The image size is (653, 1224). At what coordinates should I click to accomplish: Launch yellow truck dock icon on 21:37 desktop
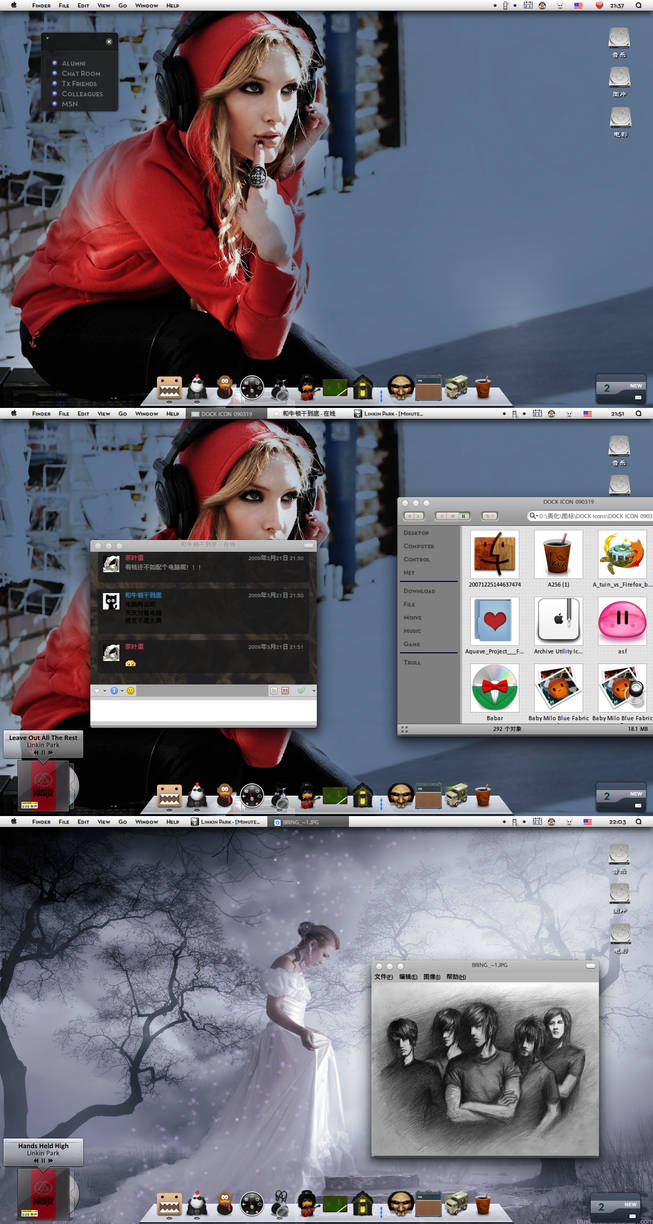pyautogui.click(x=457, y=388)
